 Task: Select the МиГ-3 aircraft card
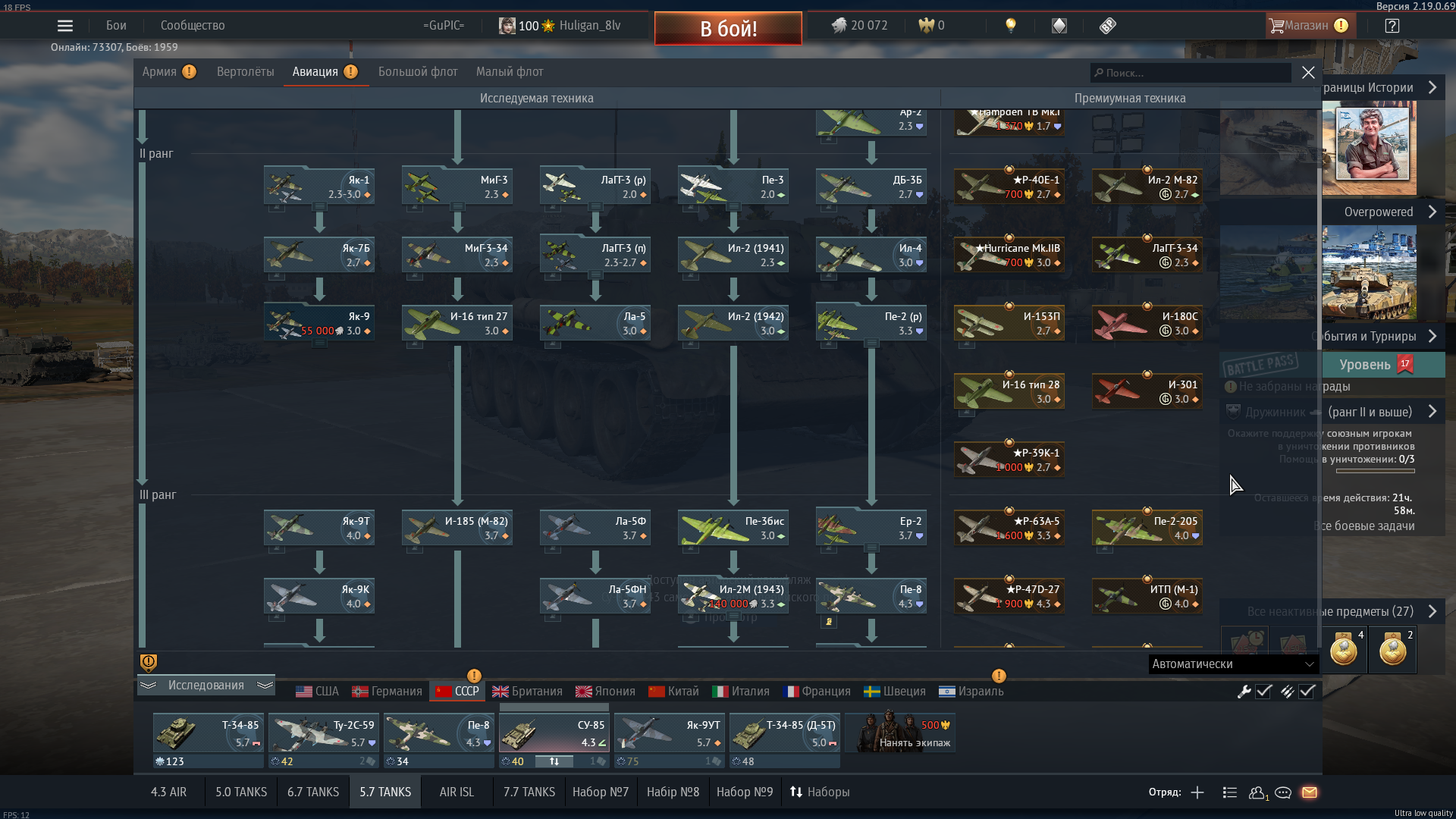457,186
